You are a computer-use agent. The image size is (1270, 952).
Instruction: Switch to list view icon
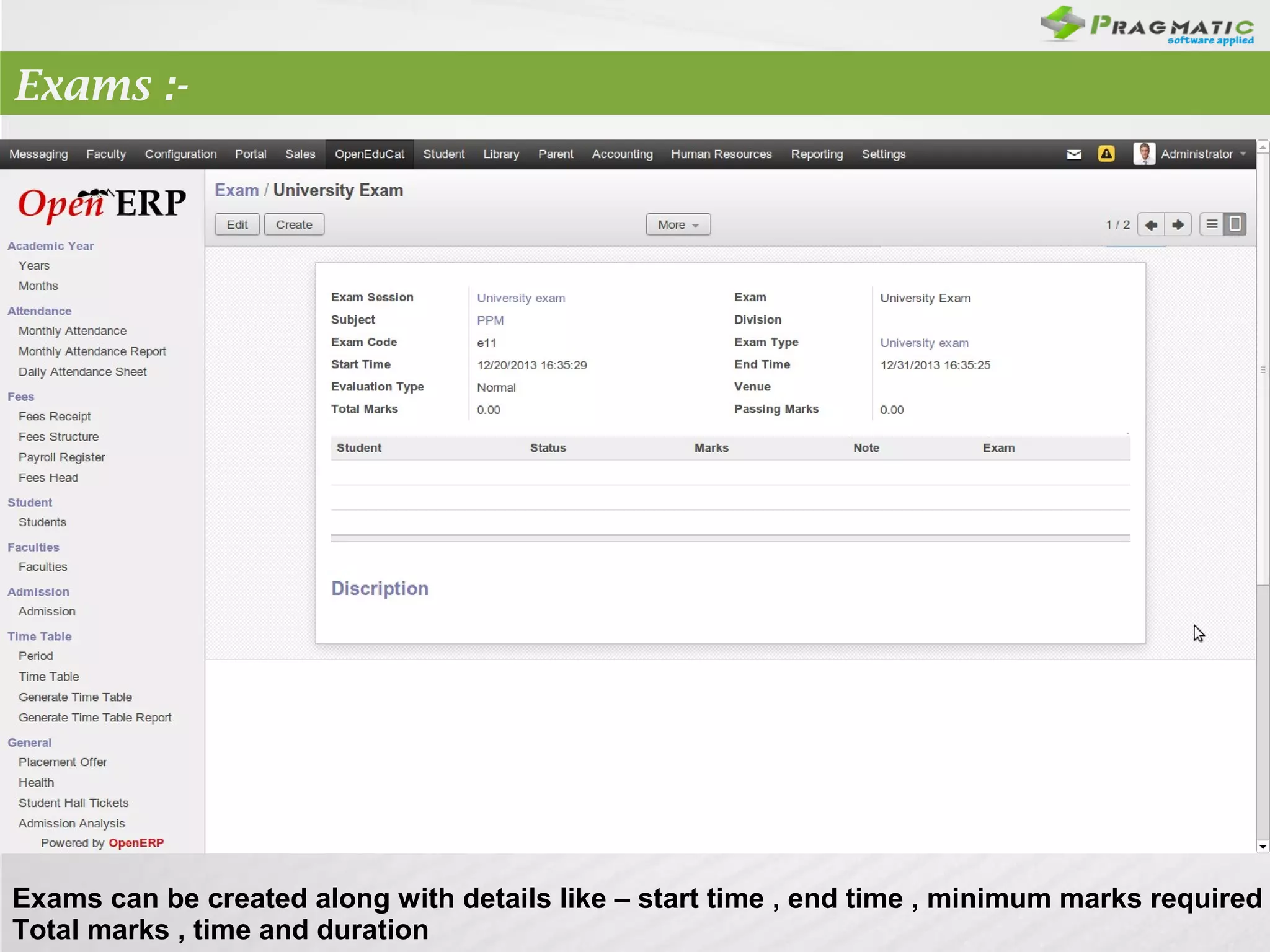coord(1212,224)
